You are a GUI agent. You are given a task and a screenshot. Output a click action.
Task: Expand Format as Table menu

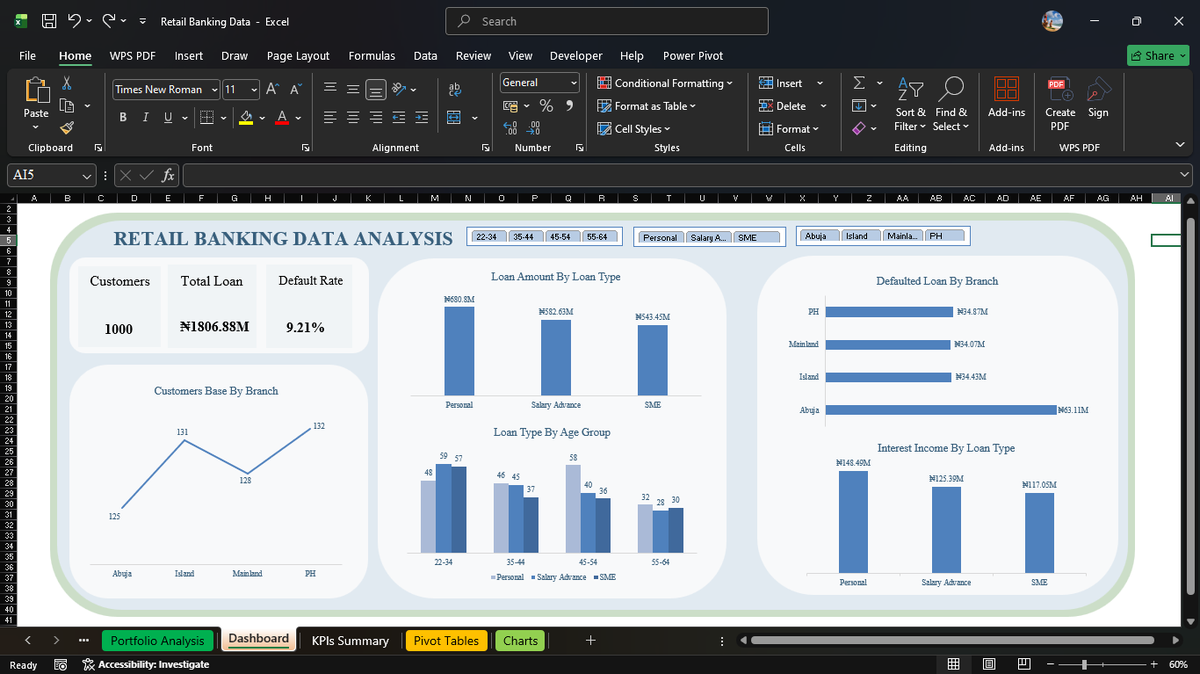[x=647, y=106]
